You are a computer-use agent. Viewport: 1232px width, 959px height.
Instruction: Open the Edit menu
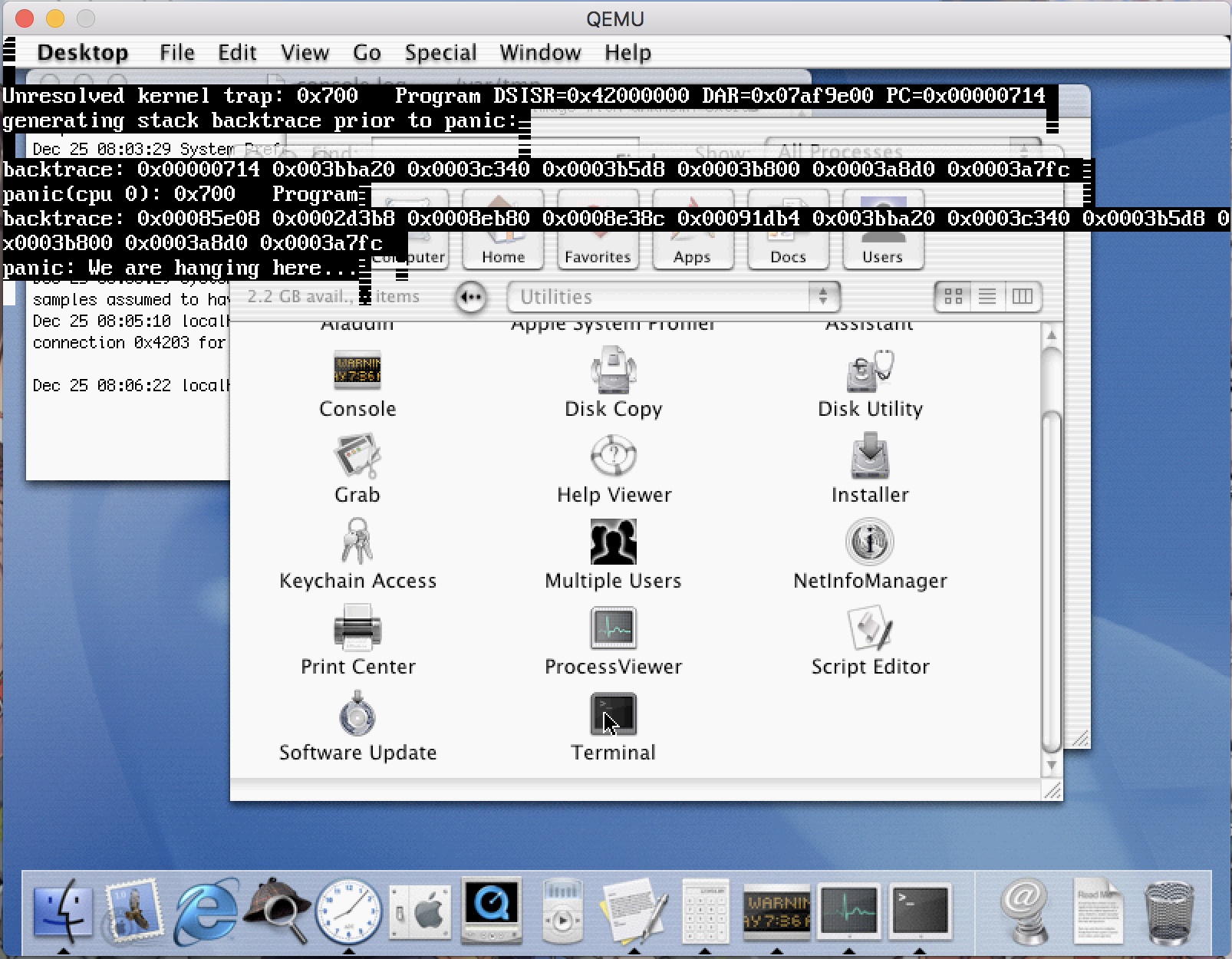pos(237,52)
